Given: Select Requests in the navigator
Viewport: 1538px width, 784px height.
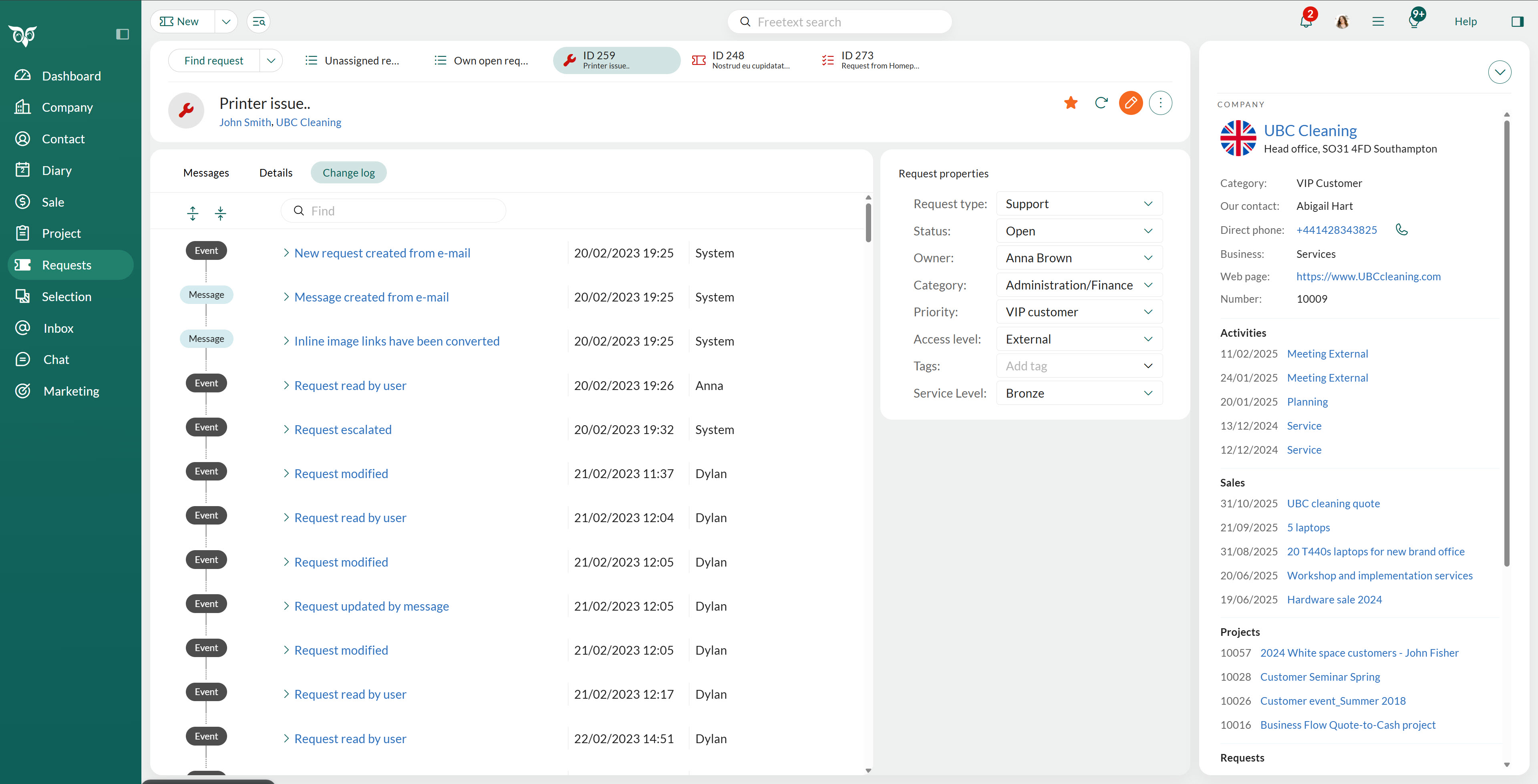Looking at the screenshot, I should coord(70,265).
